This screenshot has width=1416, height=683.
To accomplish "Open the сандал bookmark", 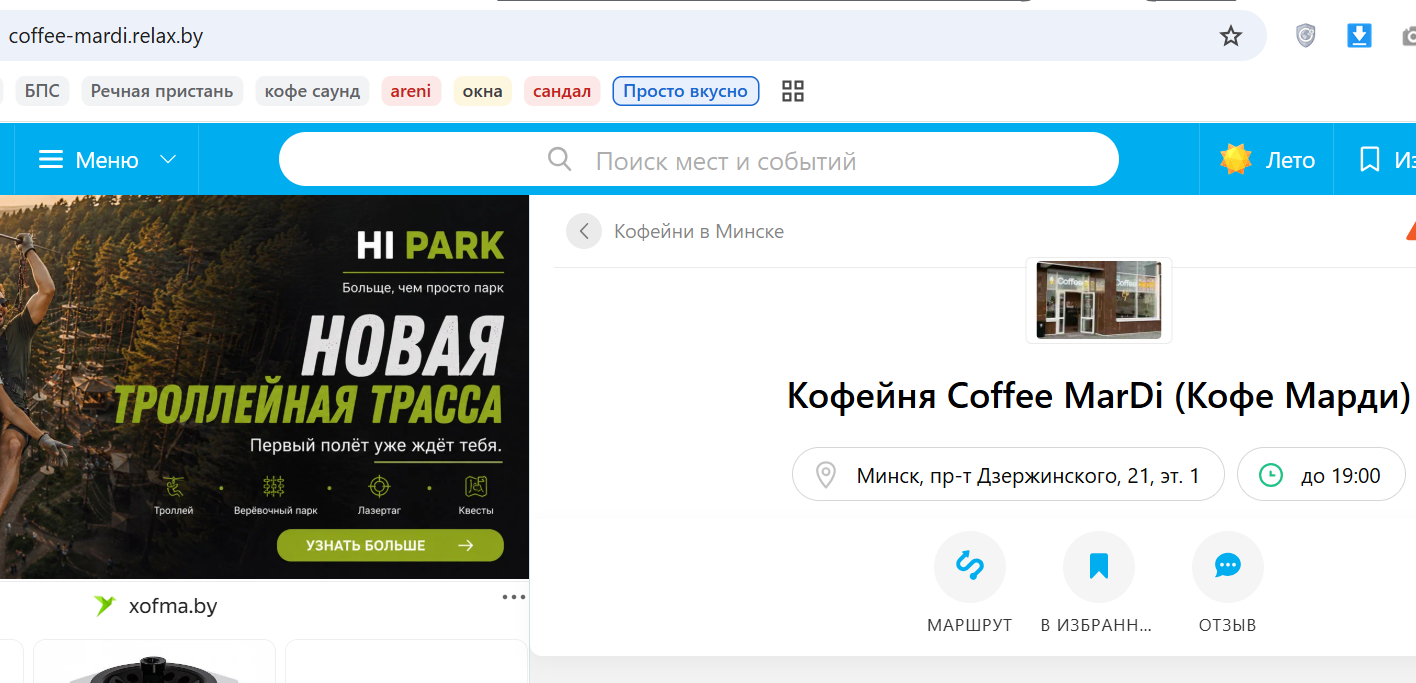I will pos(562,91).
